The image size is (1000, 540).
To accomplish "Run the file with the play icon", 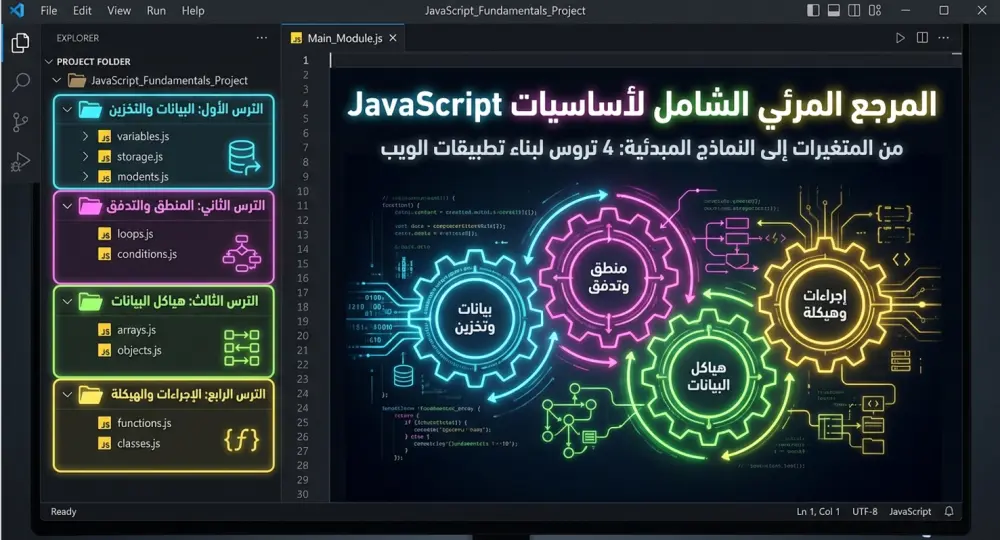I will tap(900, 38).
